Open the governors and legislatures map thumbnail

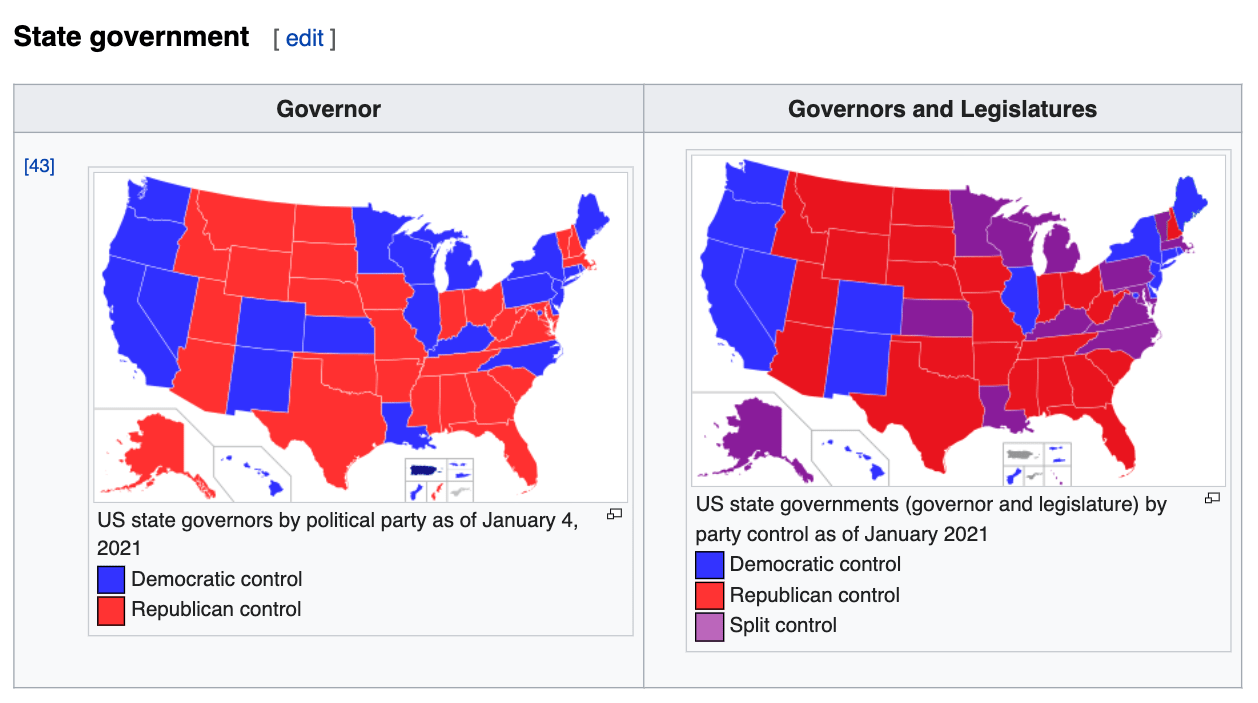coord(958,321)
